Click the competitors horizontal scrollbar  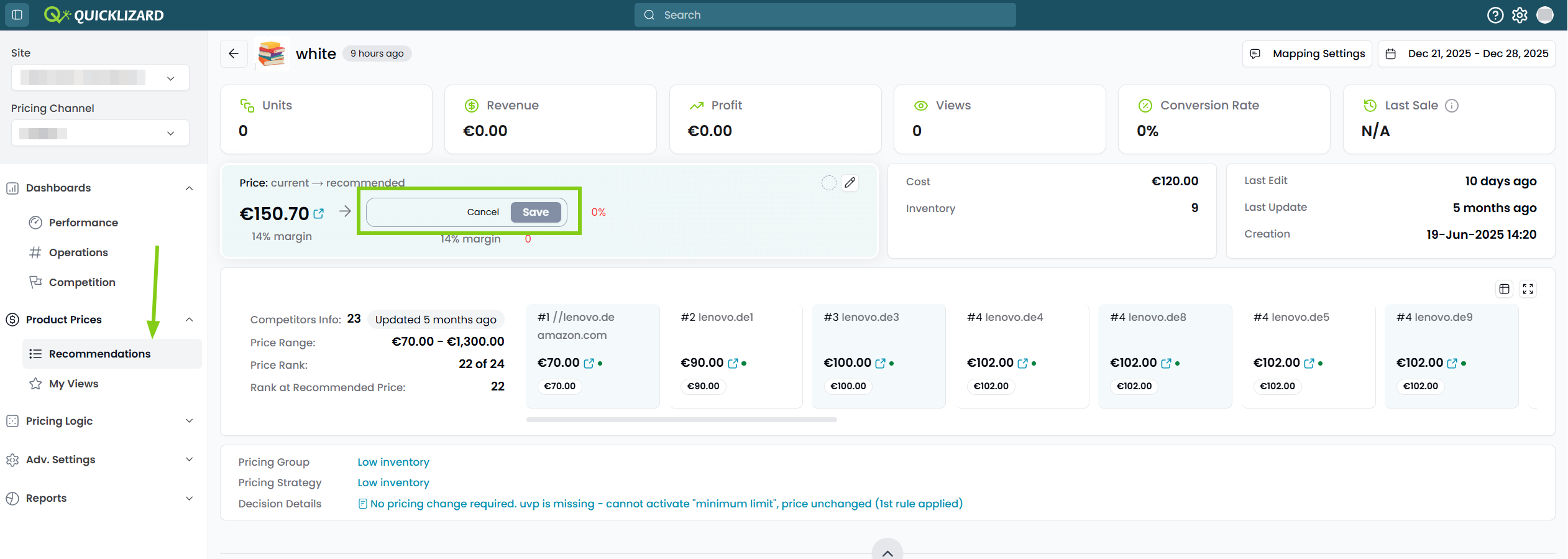coord(681,420)
